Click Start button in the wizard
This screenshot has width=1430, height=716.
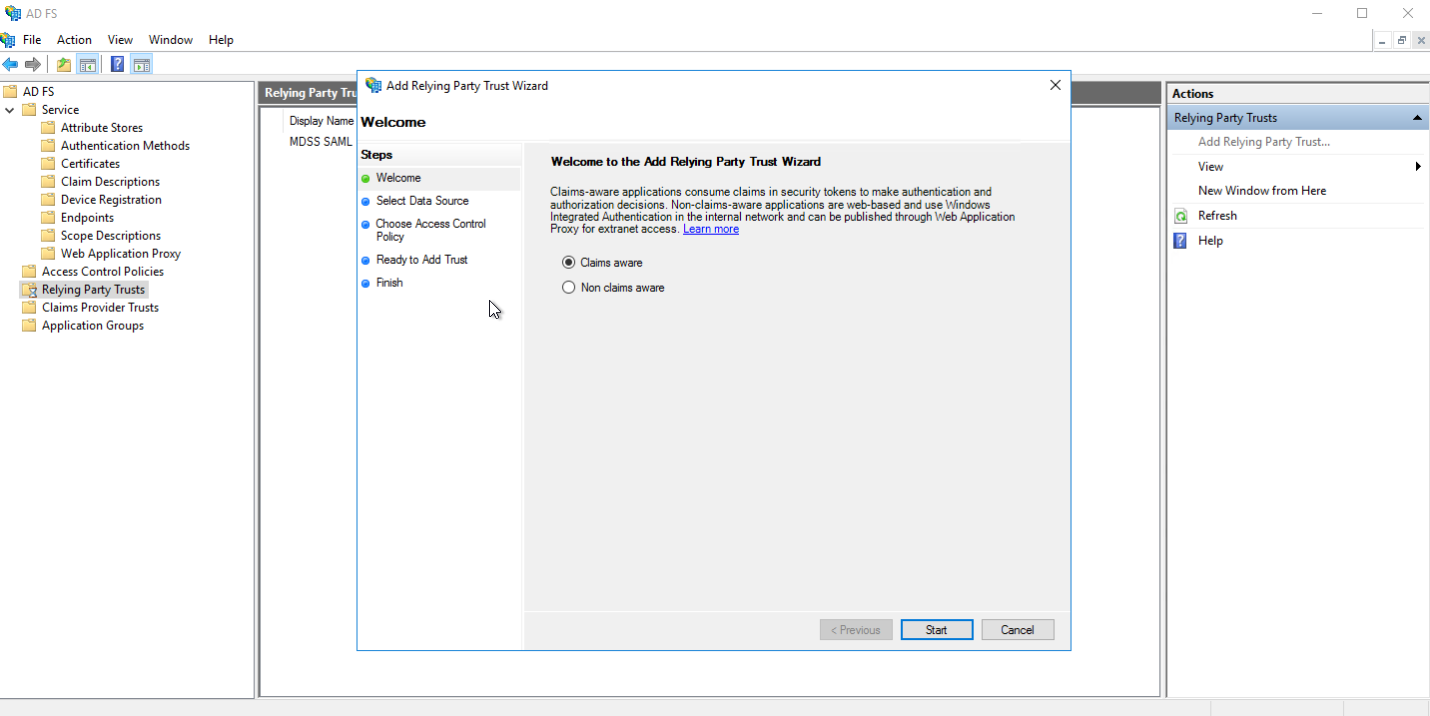936,630
